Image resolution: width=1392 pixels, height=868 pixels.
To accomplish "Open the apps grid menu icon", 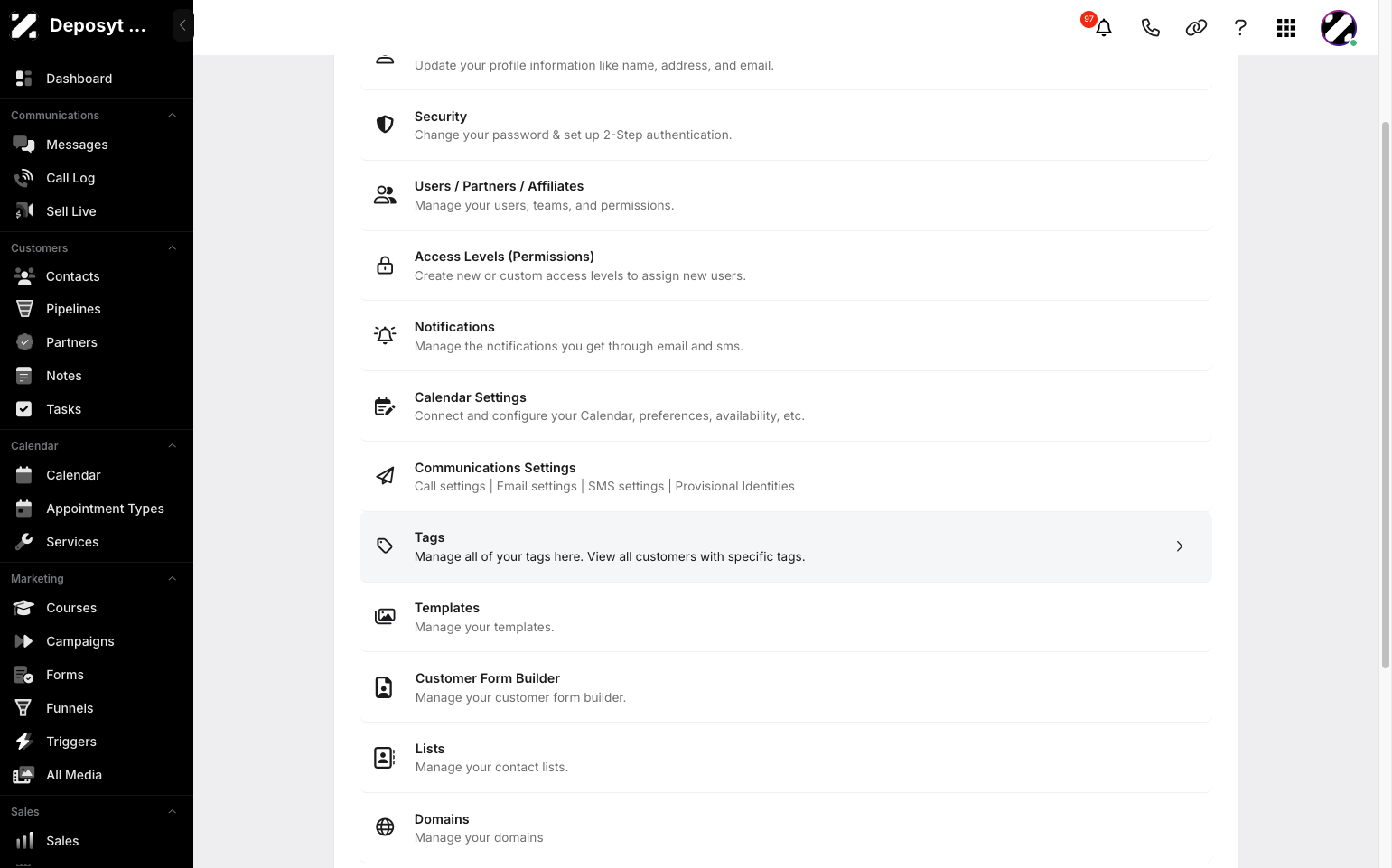I will [x=1286, y=28].
